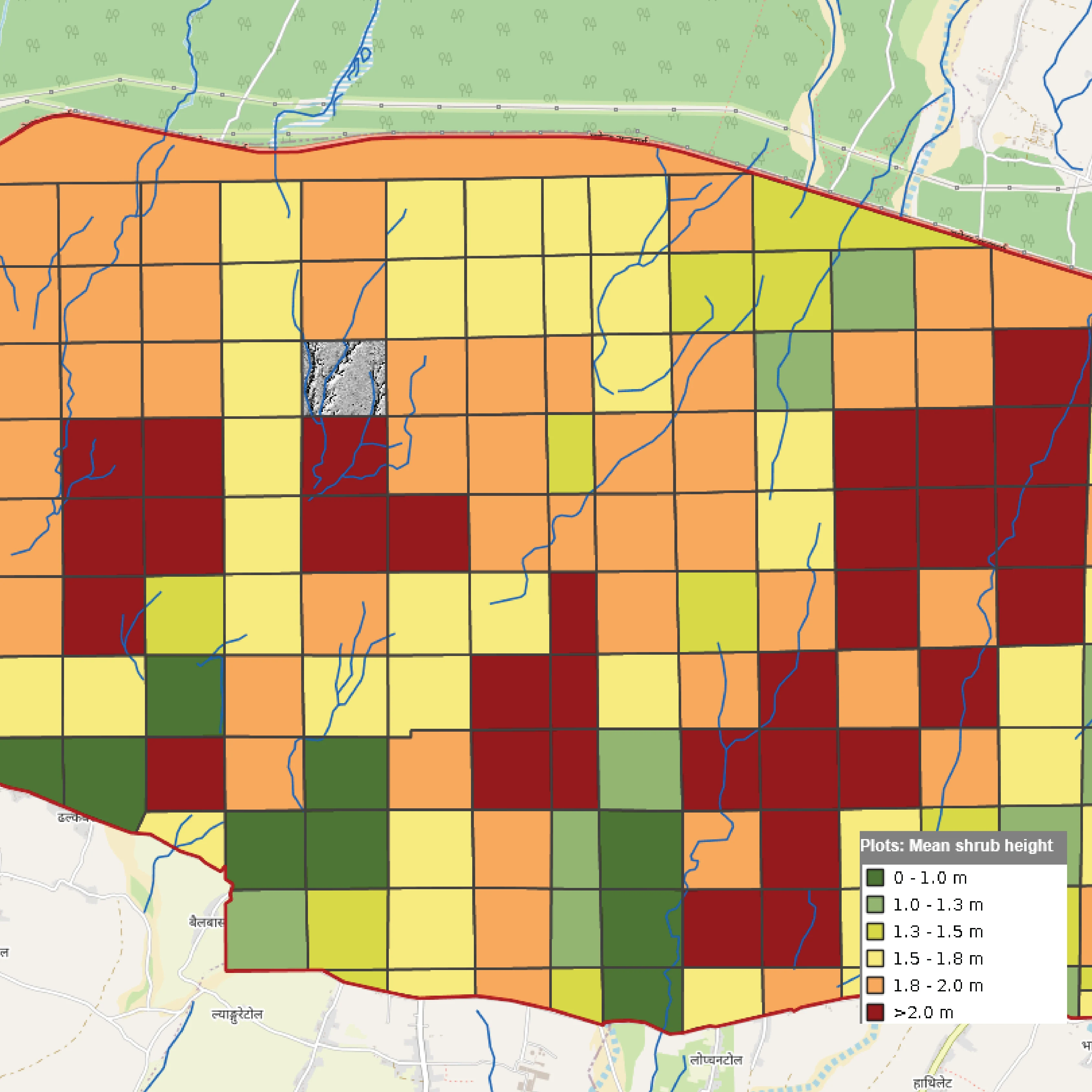The width and height of the screenshot is (1092, 1092).
Task: Click the 0 - 1.0 m dark green legend swatch
Action: pos(875,878)
